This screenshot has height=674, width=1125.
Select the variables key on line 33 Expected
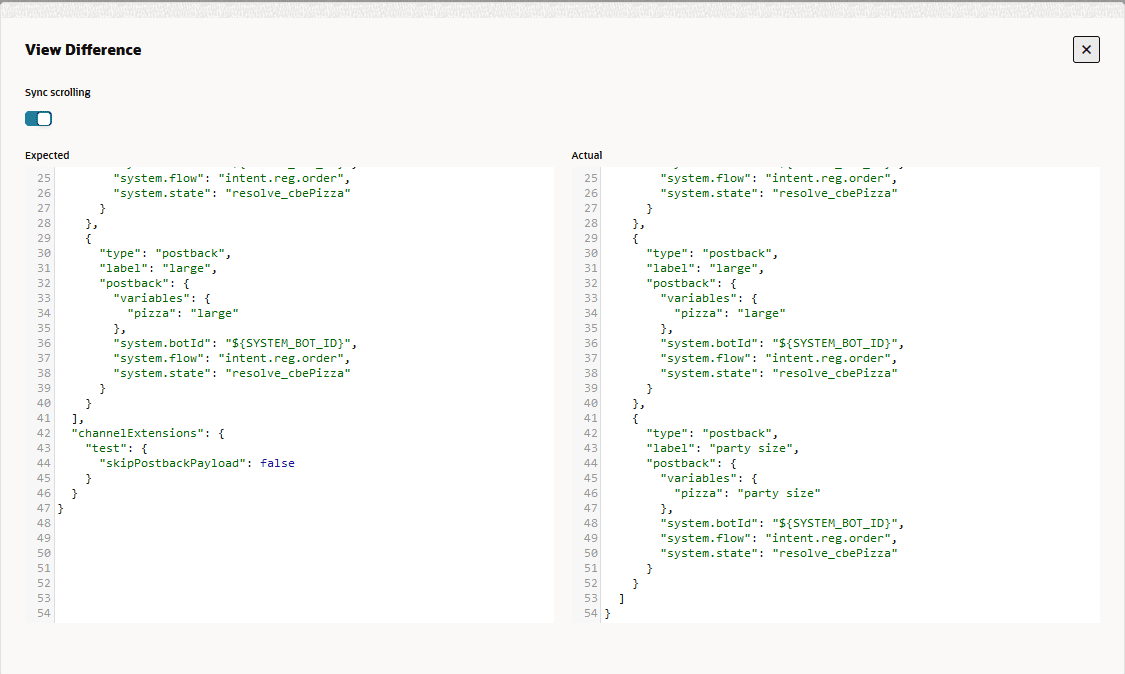(x=160, y=298)
